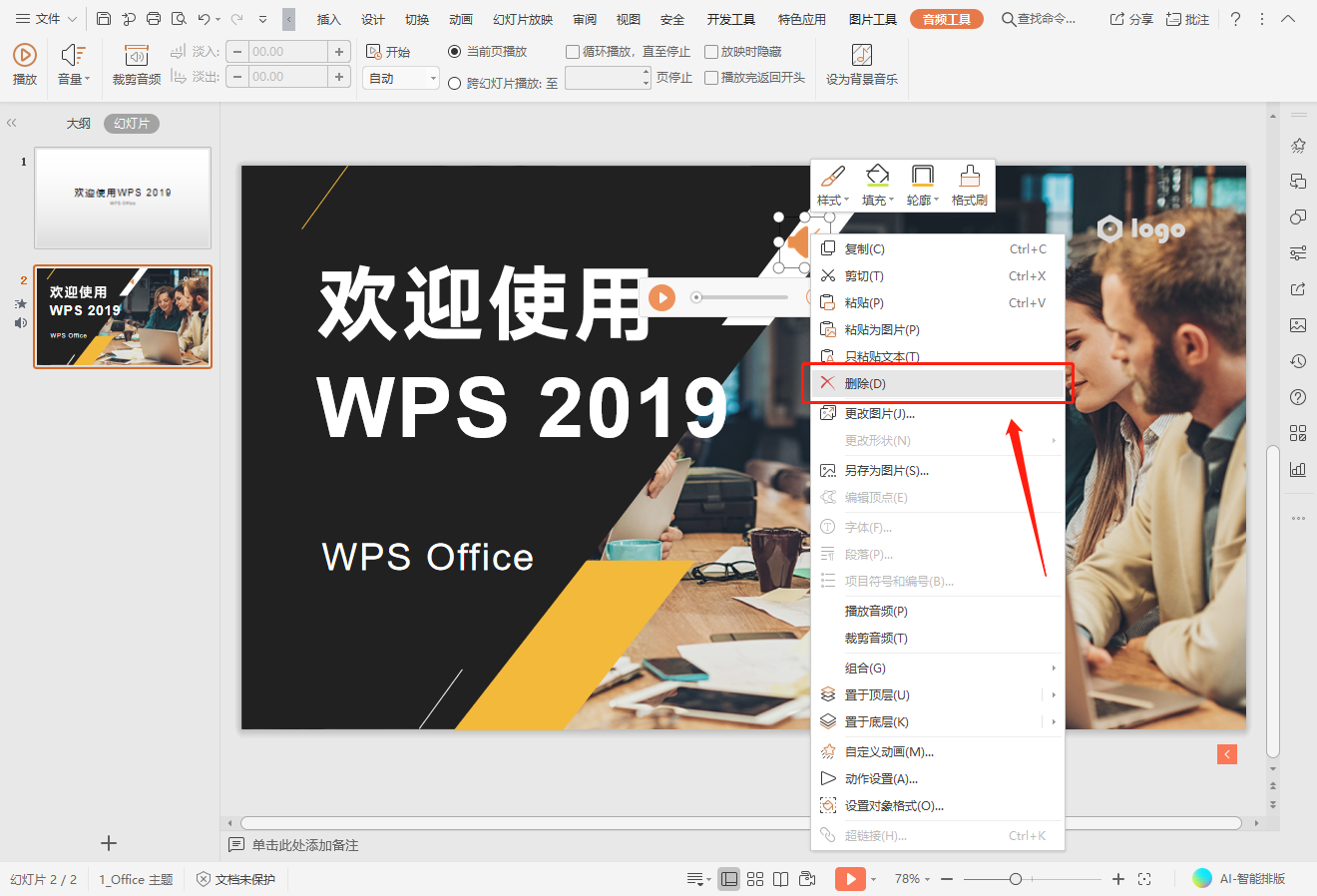The image size is (1317, 896).
Task: Open the Audio Tools (音频工具) tab
Action: tap(947, 19)
